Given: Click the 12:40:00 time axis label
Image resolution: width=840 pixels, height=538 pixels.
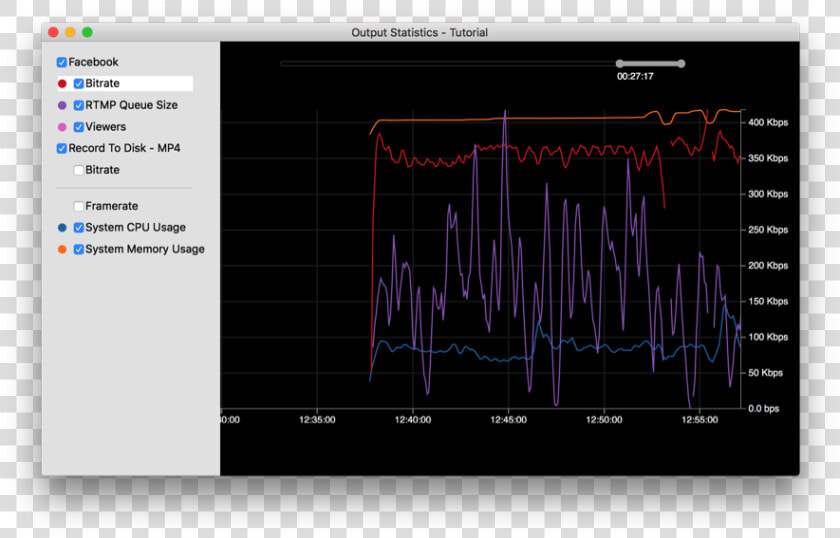Looking at the screenshot, I should tap(412, 420).
